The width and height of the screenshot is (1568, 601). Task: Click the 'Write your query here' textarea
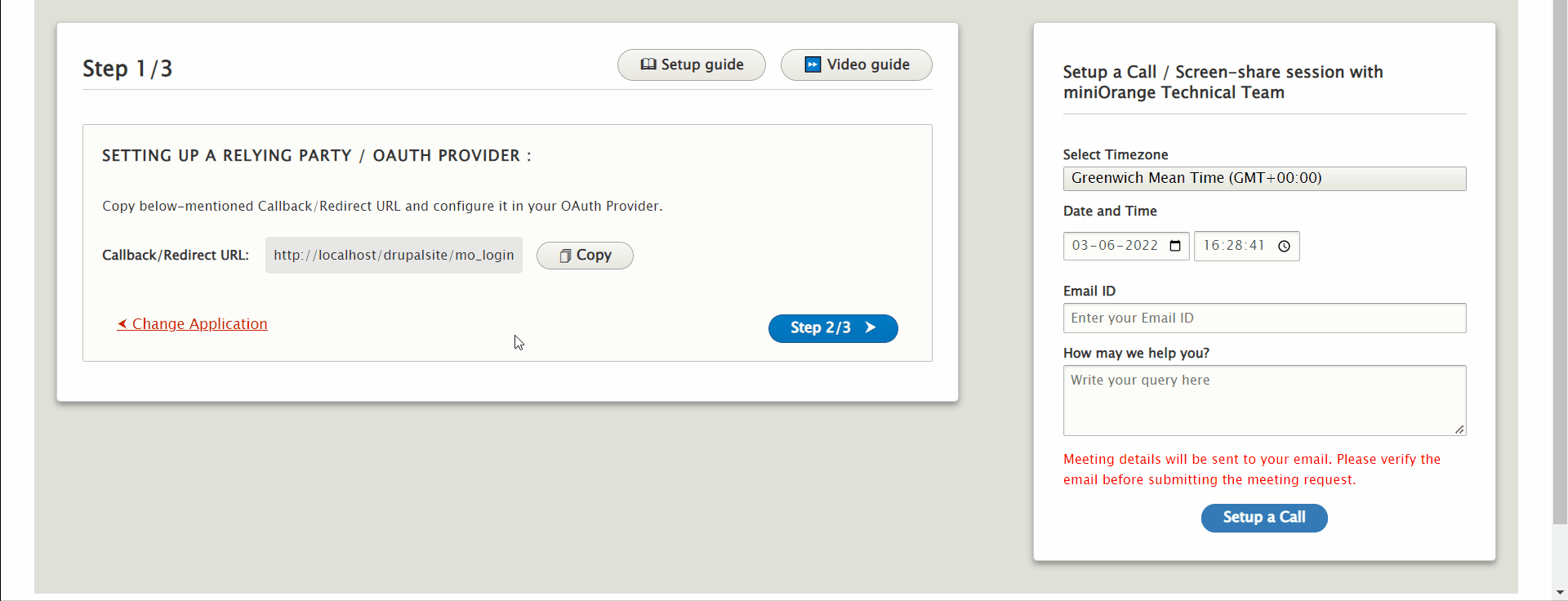(1263, 399)
